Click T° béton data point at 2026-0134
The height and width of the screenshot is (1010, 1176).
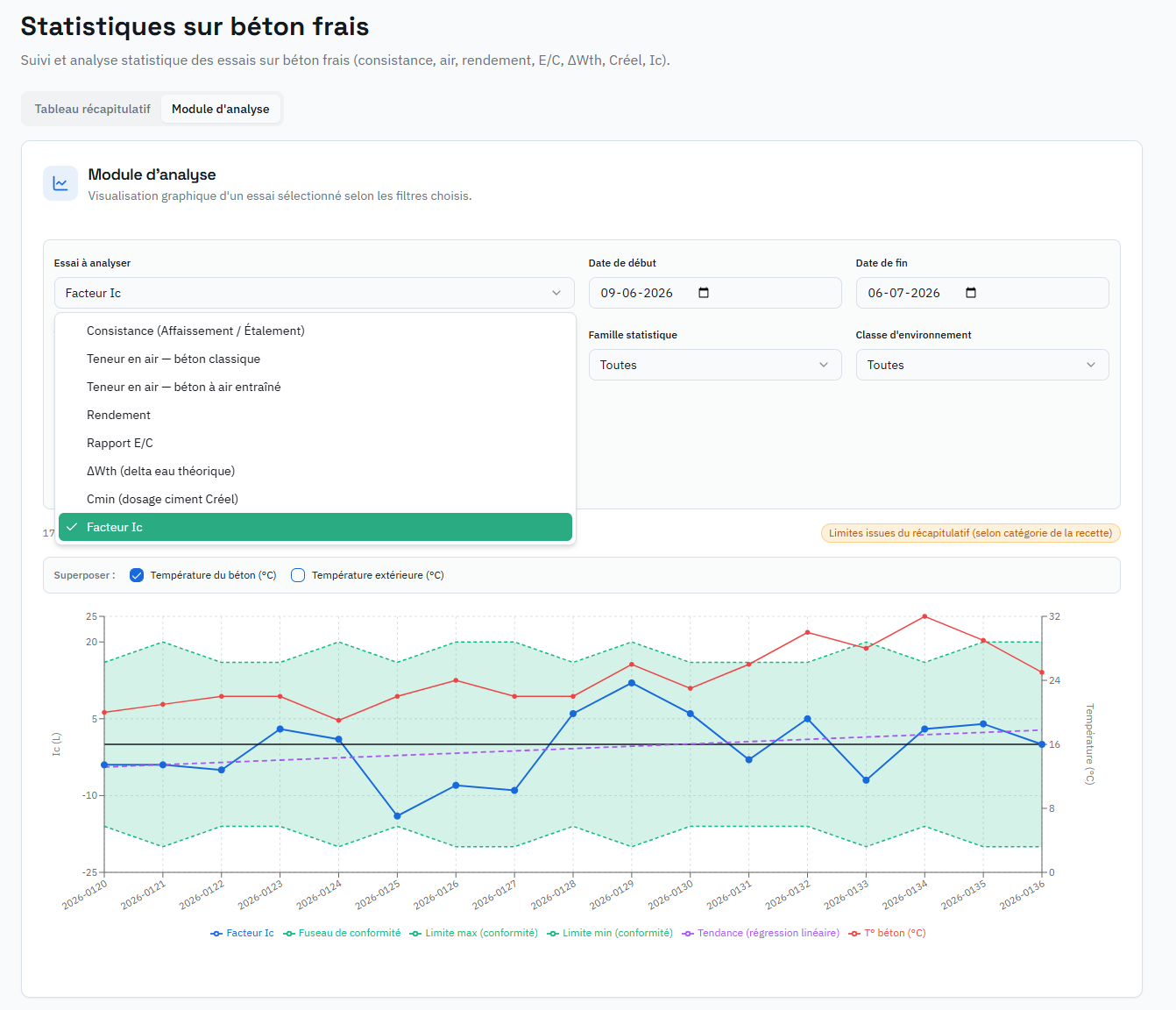tap(925, 616)
